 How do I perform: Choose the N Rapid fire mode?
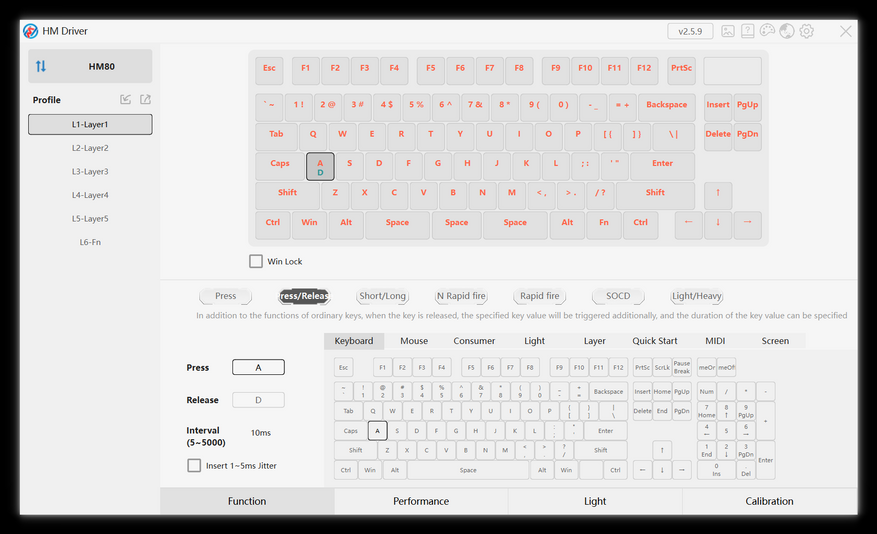461,296
